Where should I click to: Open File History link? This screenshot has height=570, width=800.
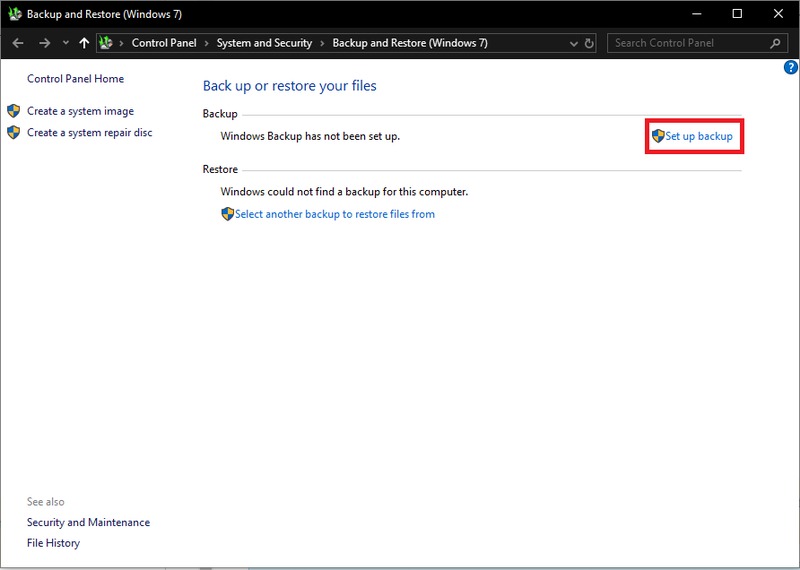click(x=53, y=543)
